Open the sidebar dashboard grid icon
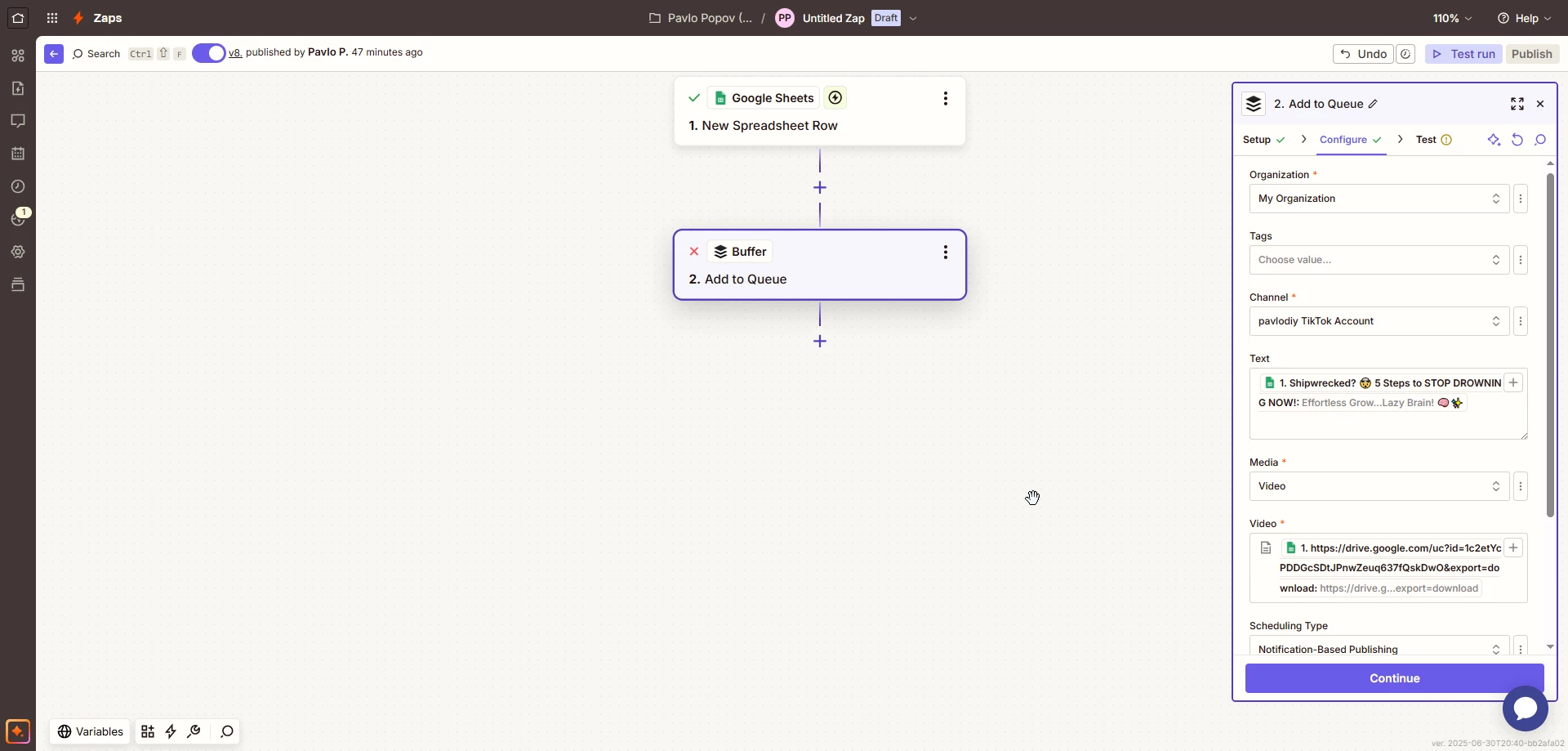Image resolution: width=1568 pixels, height=751 pixels. pos(18,56)
